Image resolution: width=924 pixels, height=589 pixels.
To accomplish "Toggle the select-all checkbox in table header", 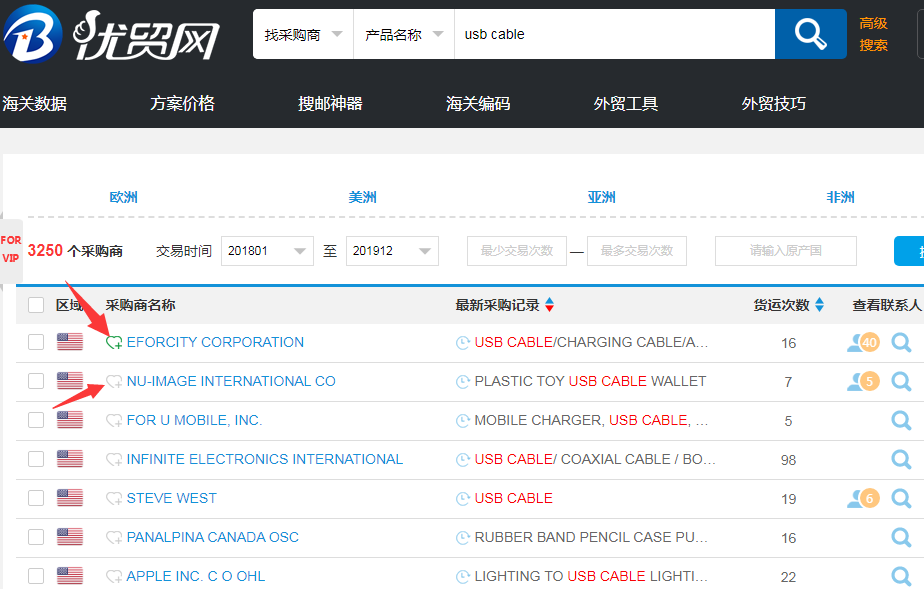I will tap(36, 305).
